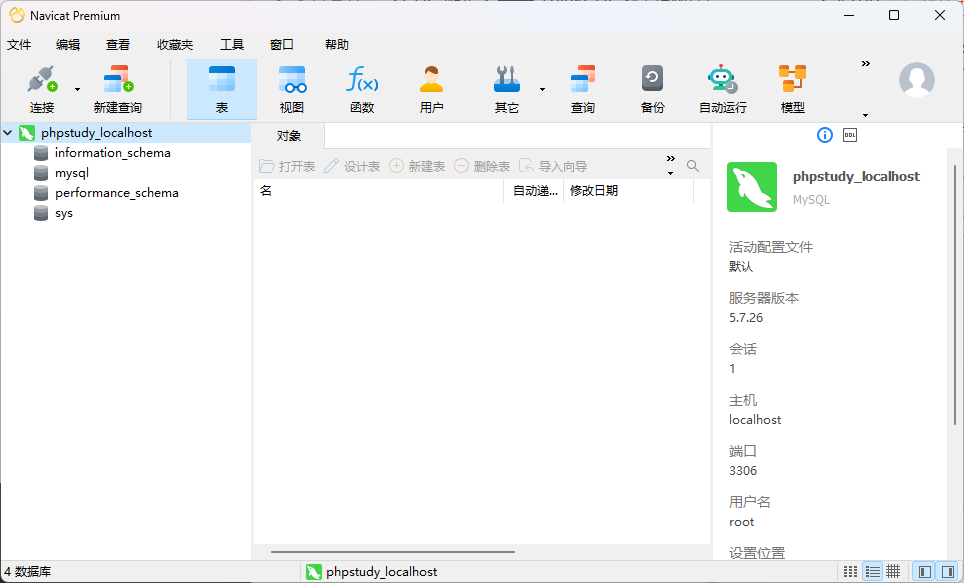Click server version value 5.7.26
964x583 pixels.
click(746, 317)
